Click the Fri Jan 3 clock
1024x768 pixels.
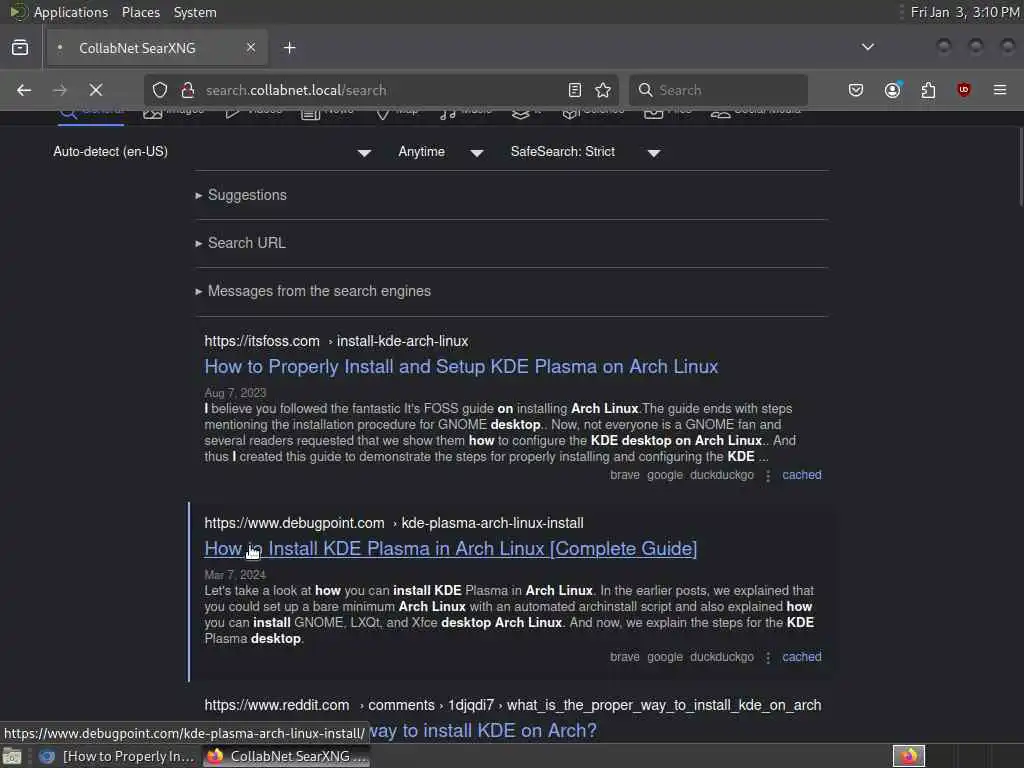tap(965, 12)
